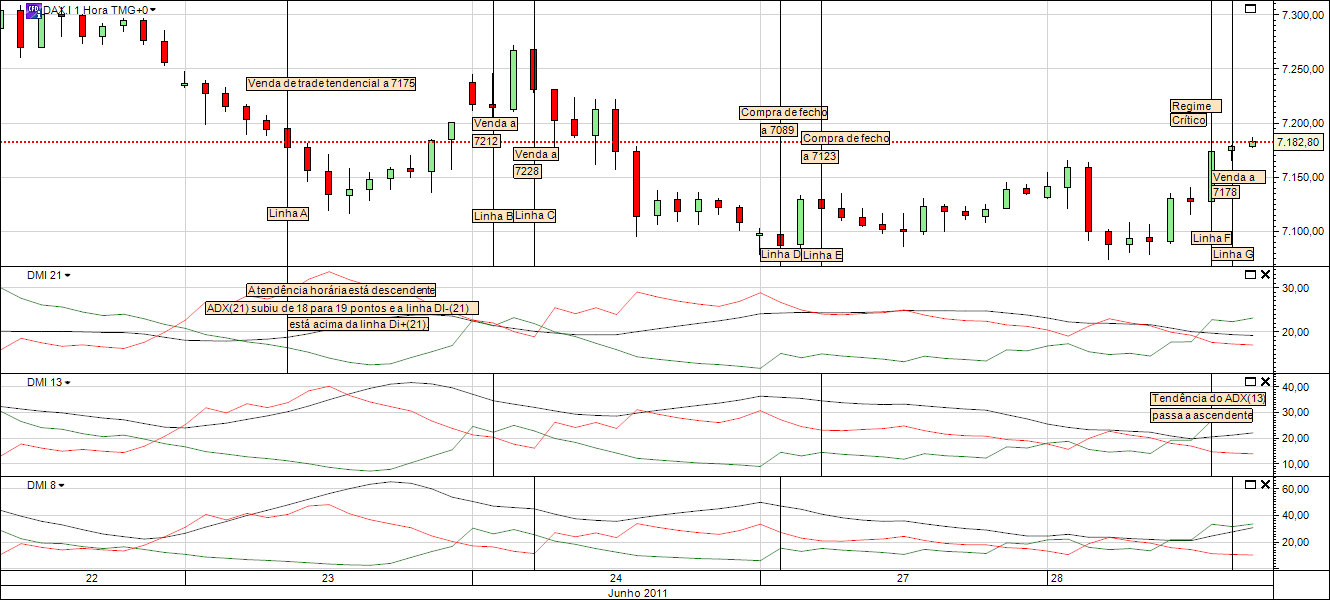Image resolution: width=1330 pixels, height=600 pixels.
Task: Maximize the main DAX price chart panel
Action: 1250,9
